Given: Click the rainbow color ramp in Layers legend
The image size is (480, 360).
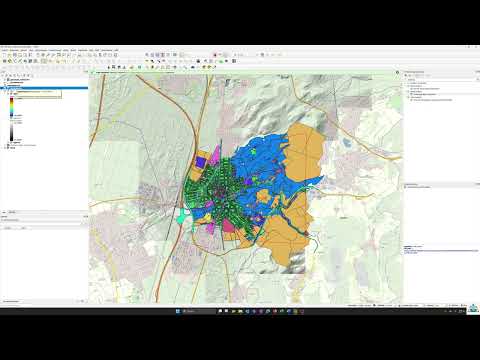Looking at the screenshot, I should click(x=12, y=106).
